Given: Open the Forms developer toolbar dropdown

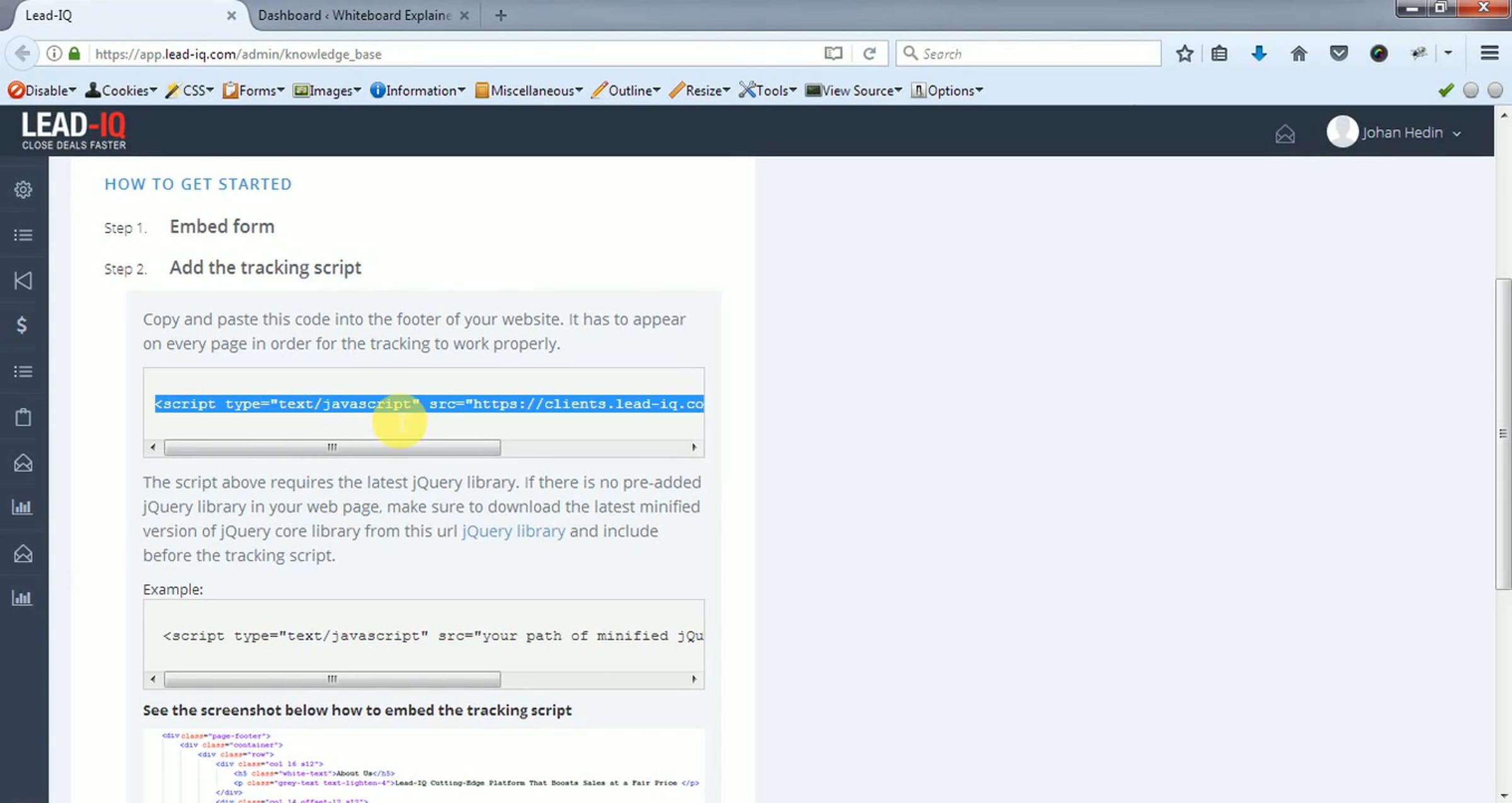Looking at the screenshot, I should click(254, 91).
